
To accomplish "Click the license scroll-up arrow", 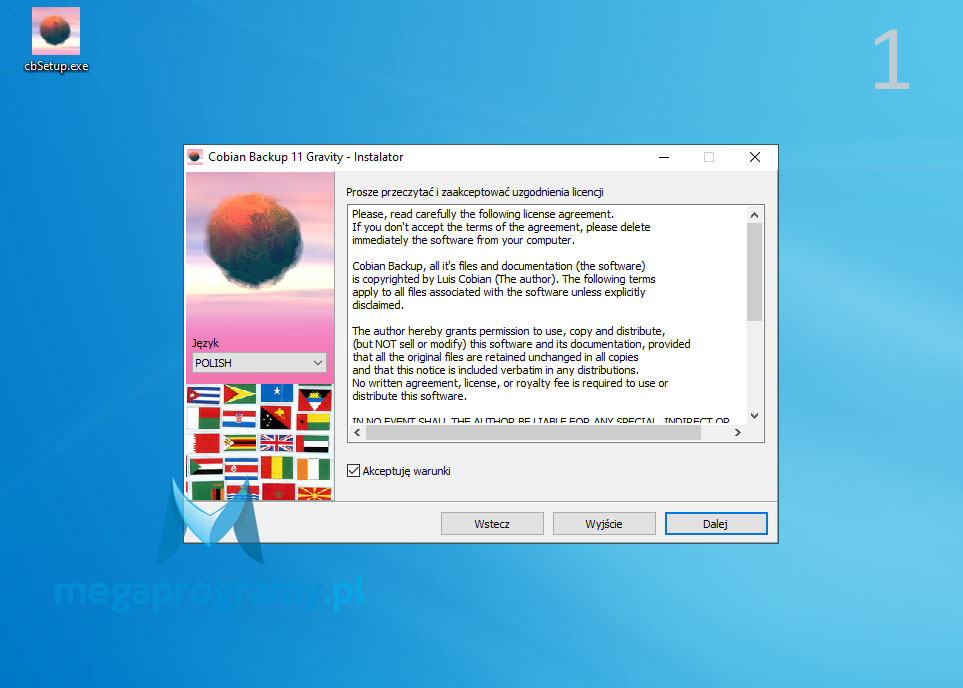I will [x=754, y=215].
